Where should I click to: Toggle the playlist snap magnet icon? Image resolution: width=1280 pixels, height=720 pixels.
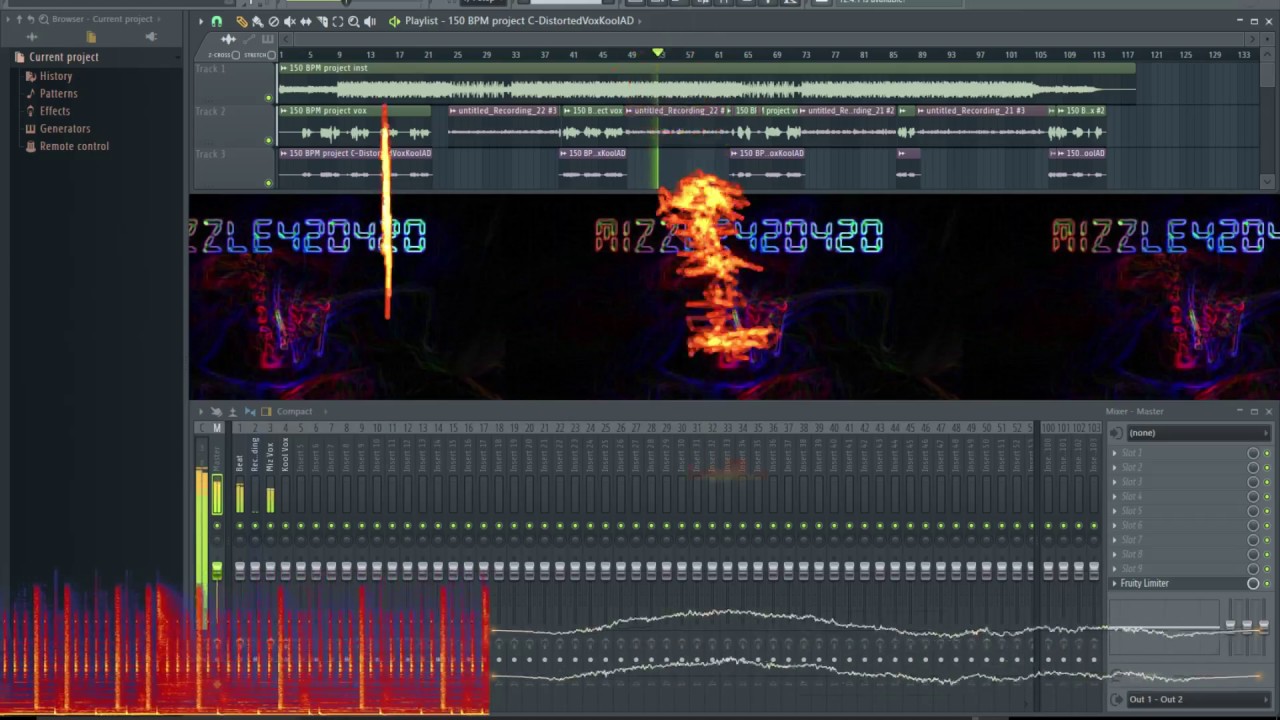click(x=216, y=21)
